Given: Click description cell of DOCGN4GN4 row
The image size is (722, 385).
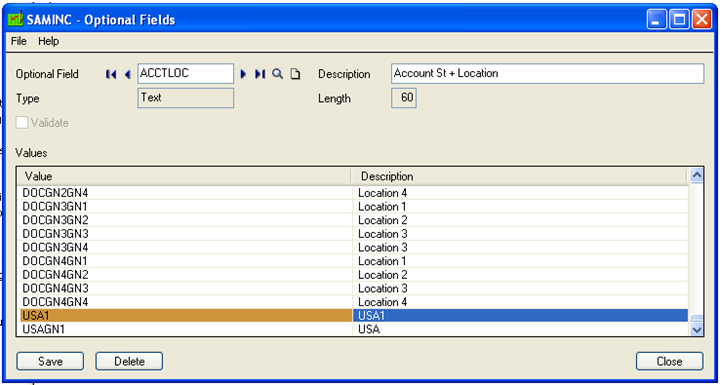Looking at the screenshot, I should click(x=520, y=302).
